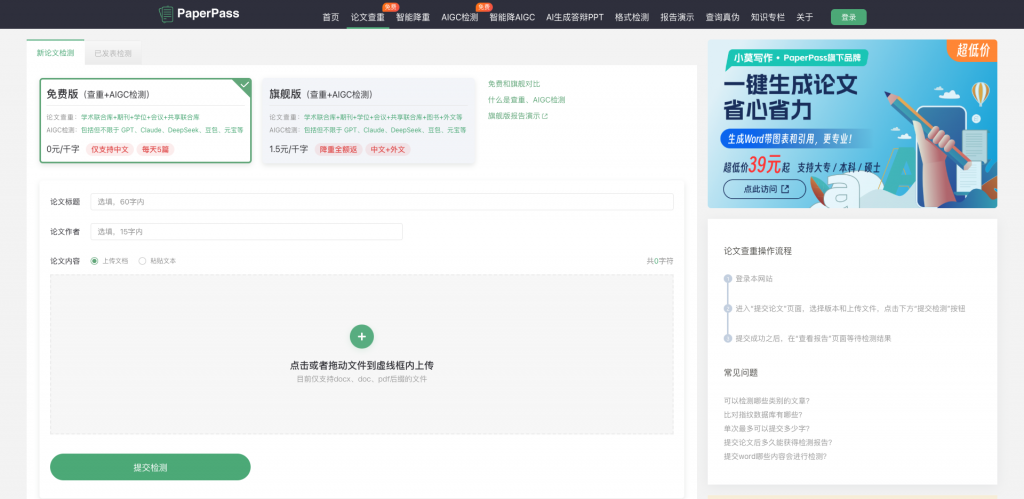Click the dashed file upload area

(362, 355)
